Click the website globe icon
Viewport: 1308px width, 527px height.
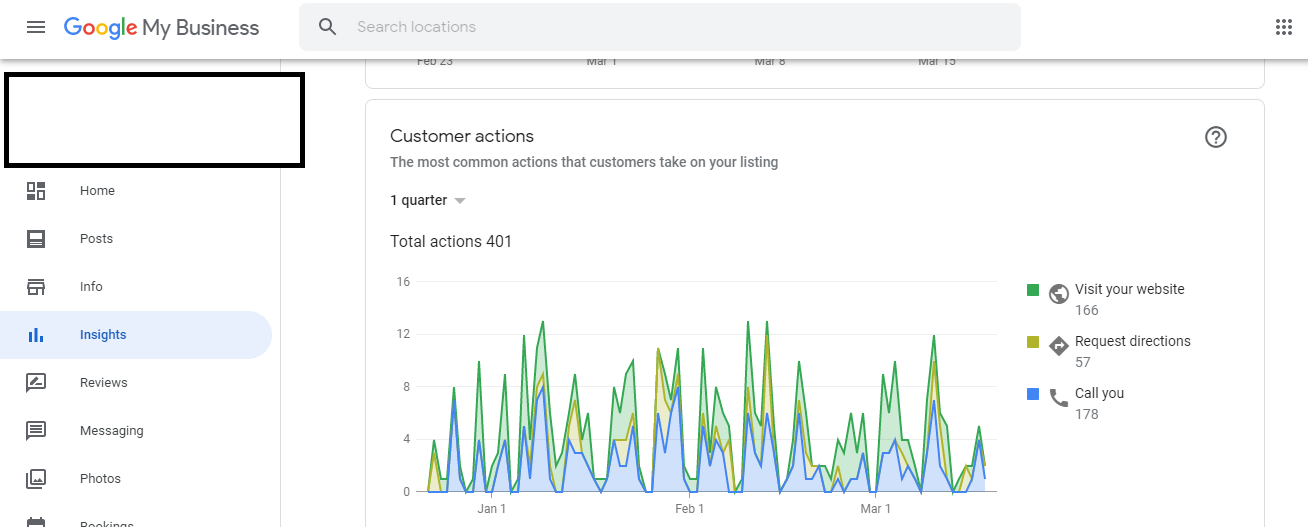[x=1059, y=294]
